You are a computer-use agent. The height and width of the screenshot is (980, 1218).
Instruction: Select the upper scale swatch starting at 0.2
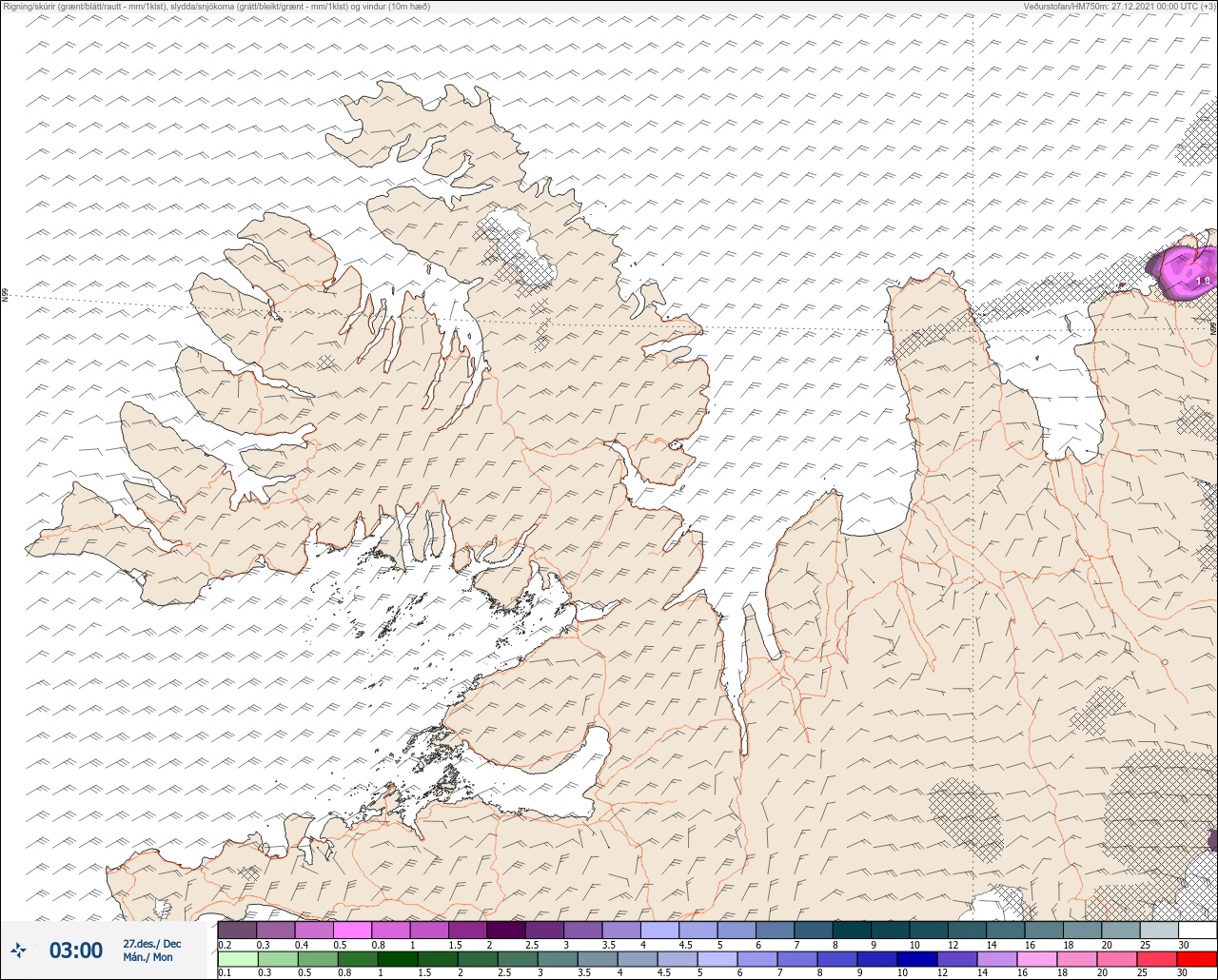(x=237, y=930)
